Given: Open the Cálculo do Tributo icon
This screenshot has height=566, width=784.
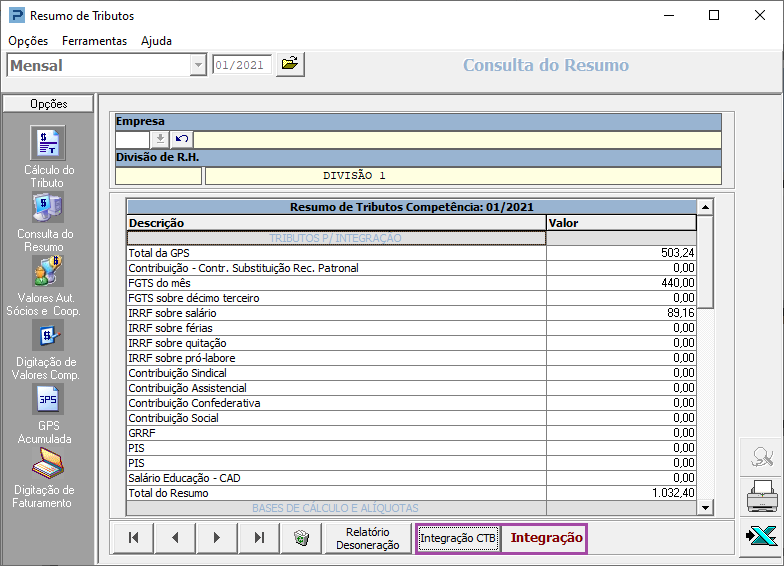Looking at the screenshot, I should click(48, 143).
